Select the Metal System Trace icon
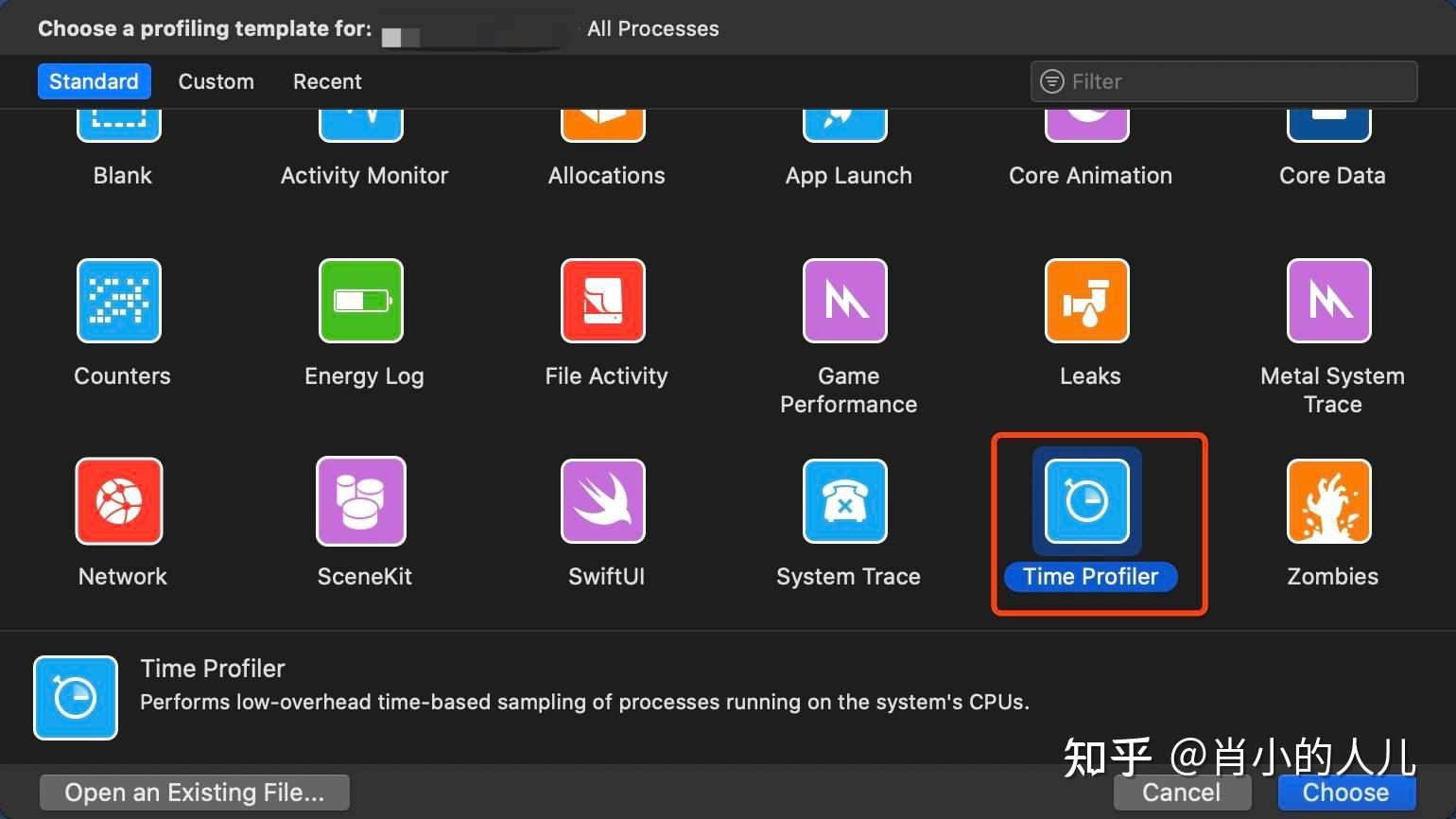 (1329, 301)
